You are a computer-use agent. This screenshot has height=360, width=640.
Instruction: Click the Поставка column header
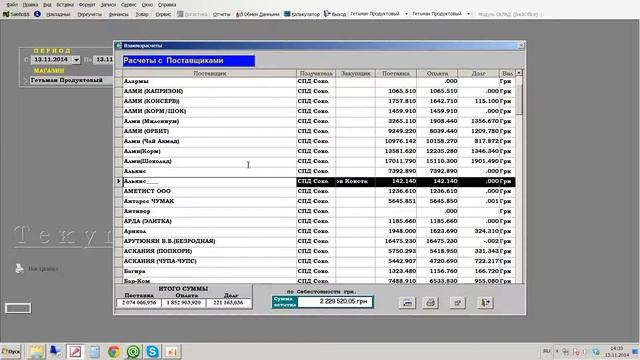coord(396,73)
